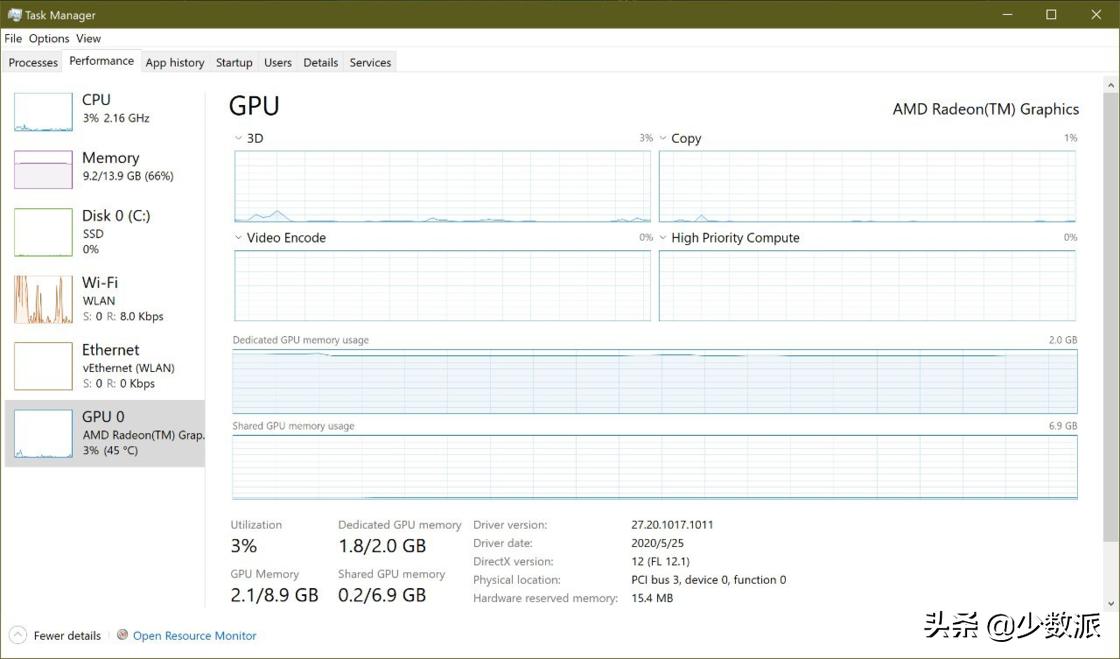Open the Options menu
This screenshot has width=1120, height=659.
tap(49, 39)
